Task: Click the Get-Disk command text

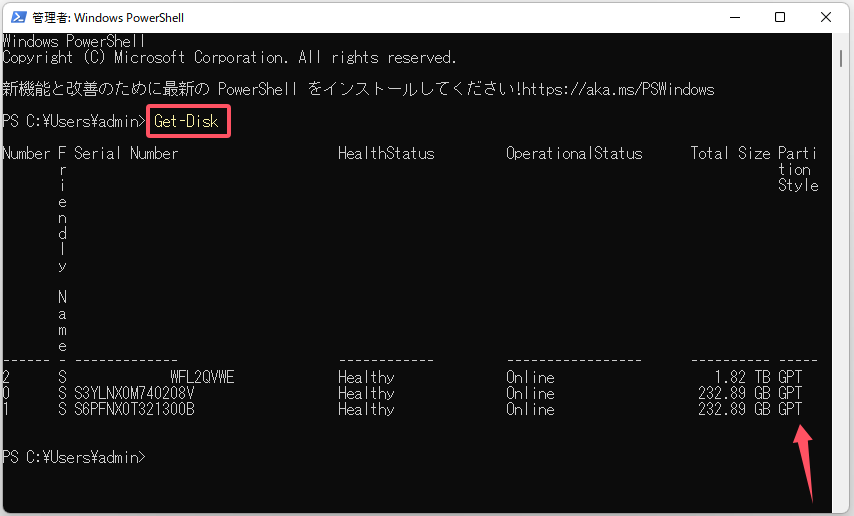Action: 186,121
